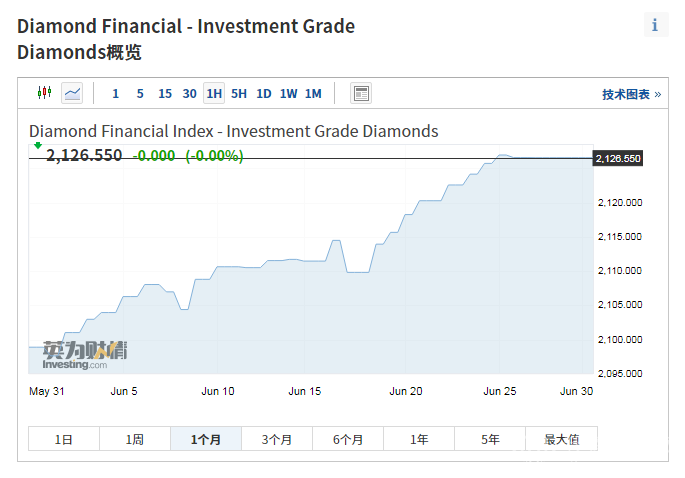
Task: Choose the 15 minute interval
Action: click(x=165, y=94)
